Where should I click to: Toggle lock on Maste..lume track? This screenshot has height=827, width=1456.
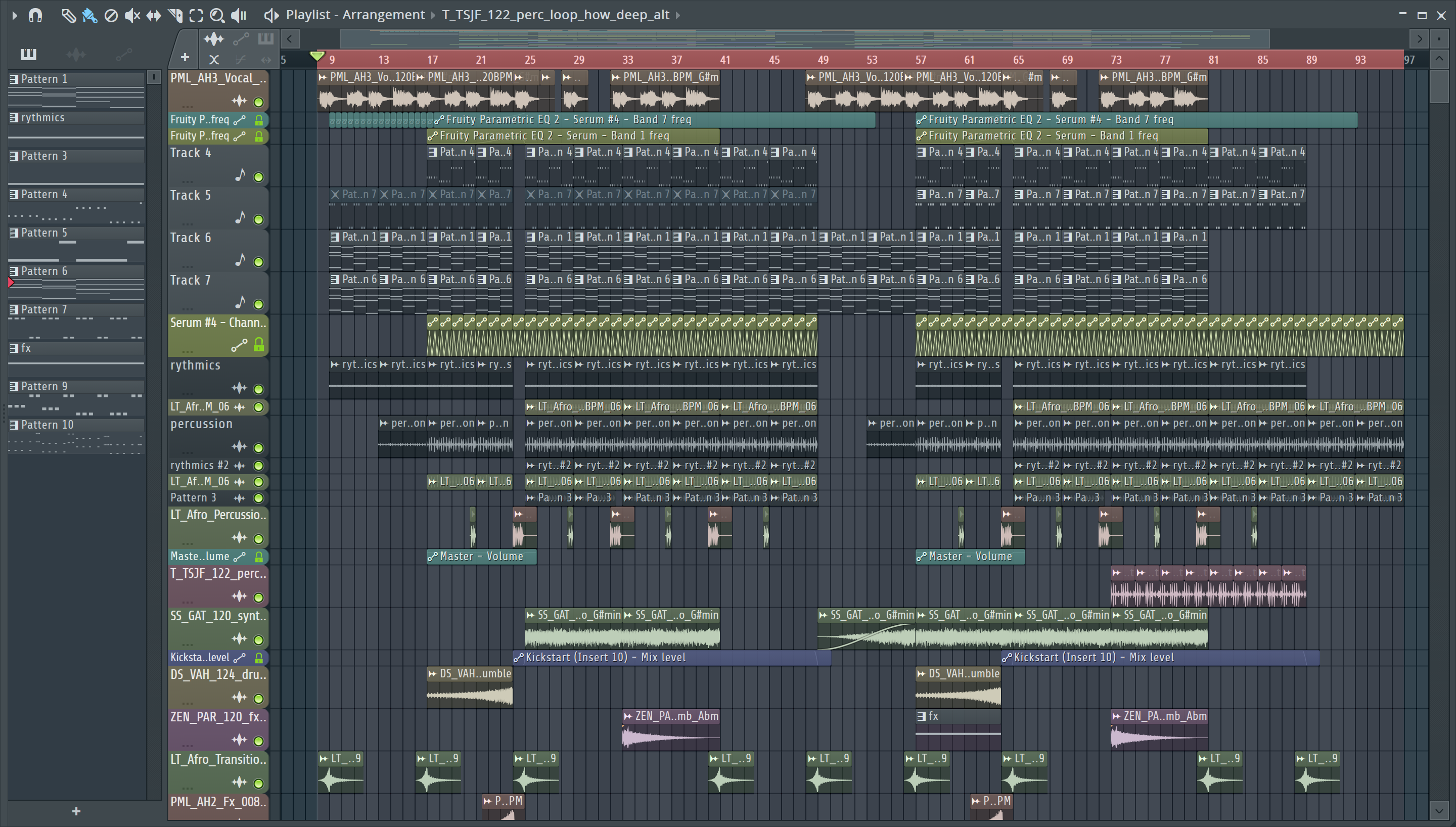(x=258, y=557)
